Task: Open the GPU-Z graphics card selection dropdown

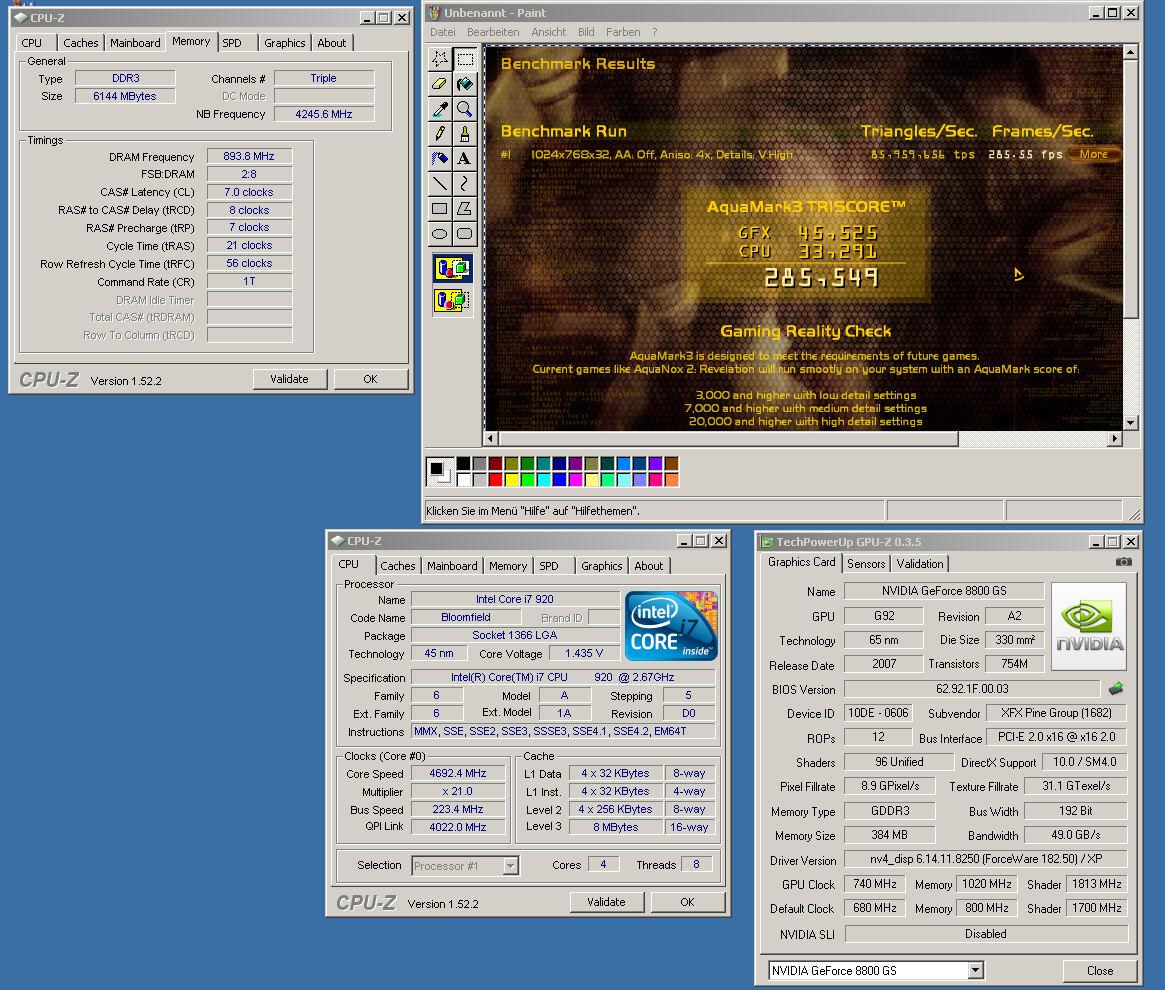Action: click(976, 970)
